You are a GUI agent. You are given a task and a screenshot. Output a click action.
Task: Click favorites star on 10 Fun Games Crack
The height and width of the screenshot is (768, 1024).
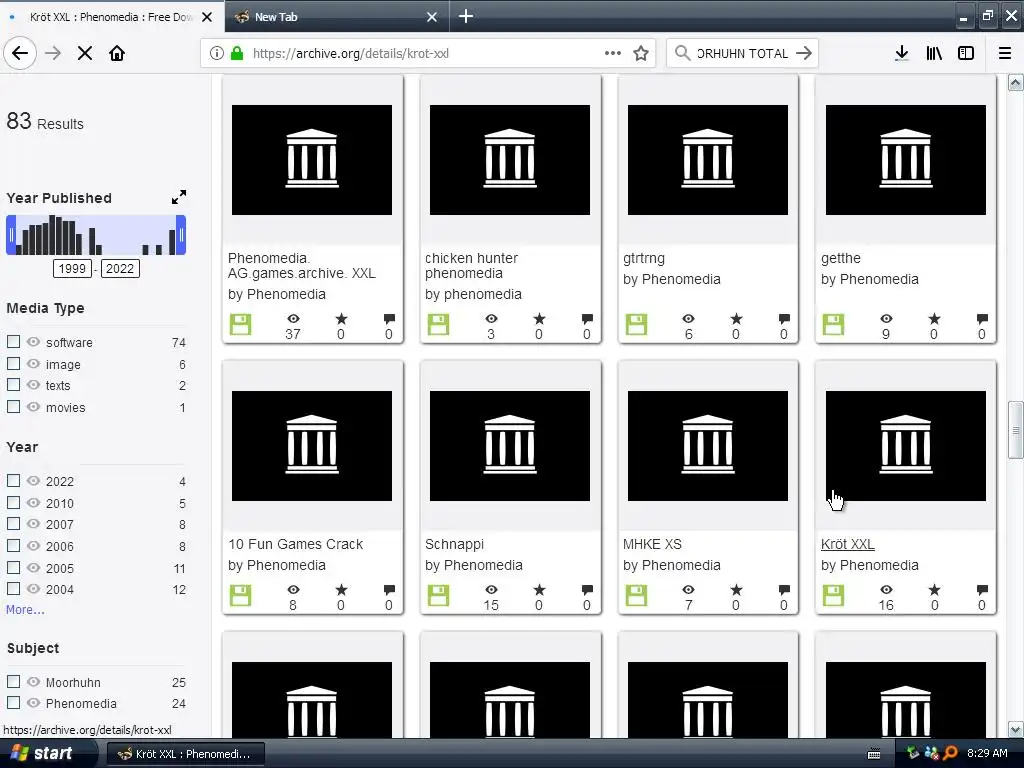point(341,589)
